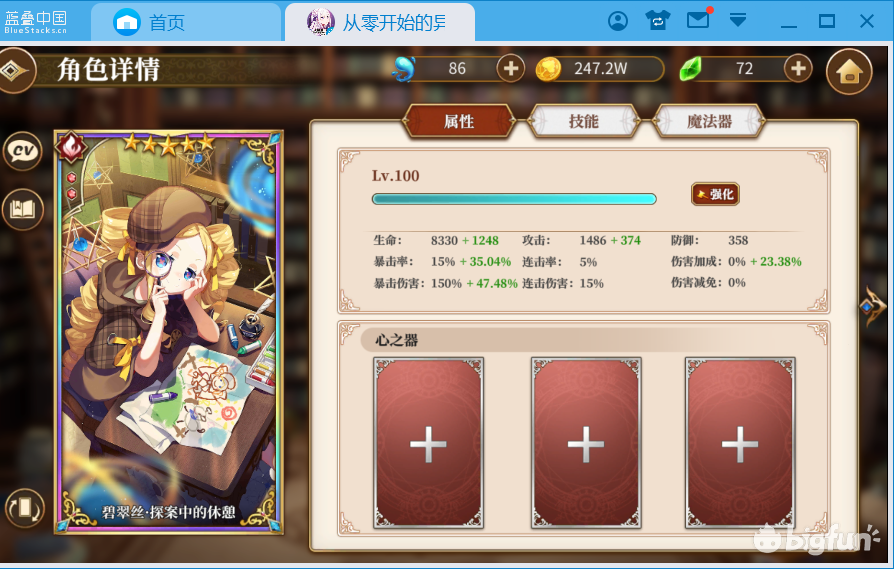The image size is (894, 569).
Task: Open BlueStacks account profile icon
Action: pos(618,22)
